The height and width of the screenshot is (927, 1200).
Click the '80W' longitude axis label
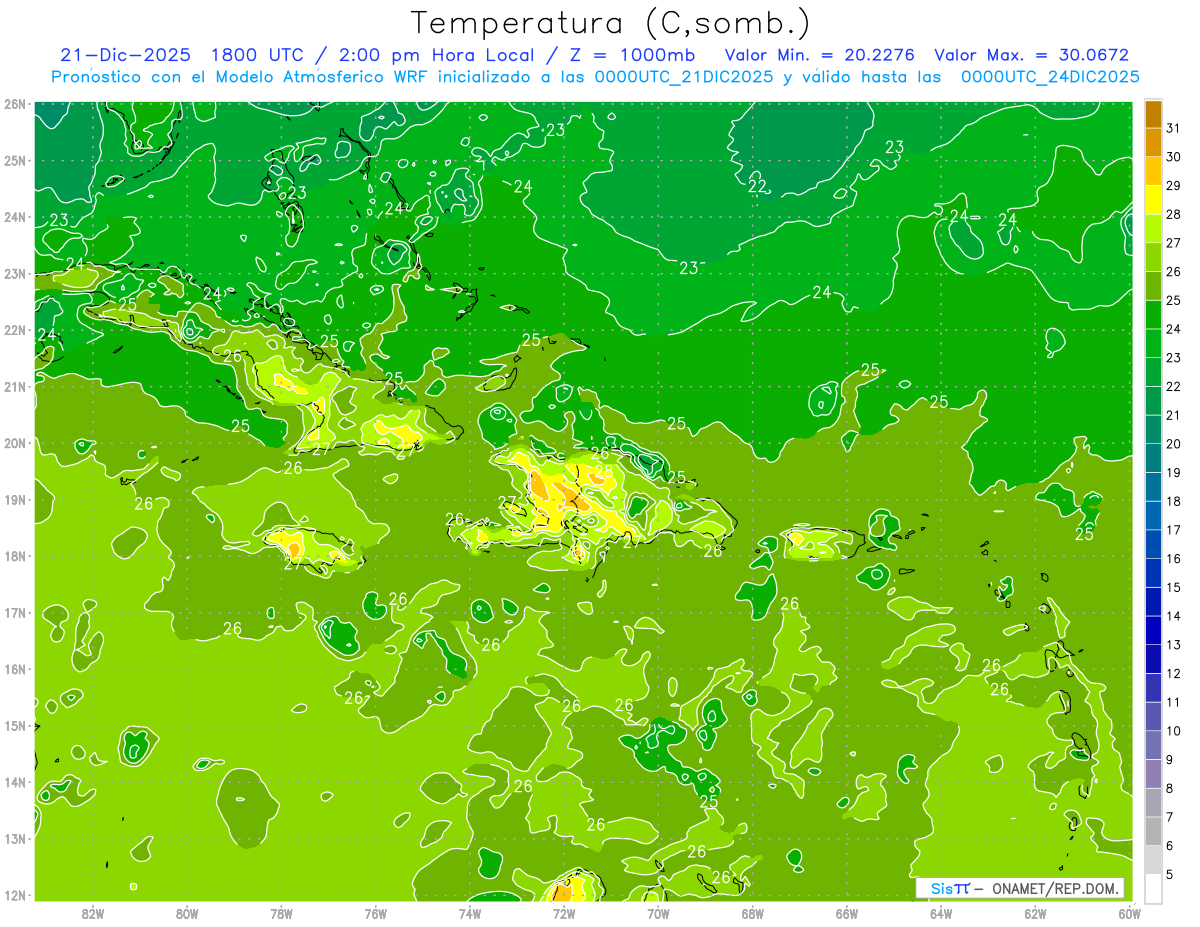tap(186, 913)
